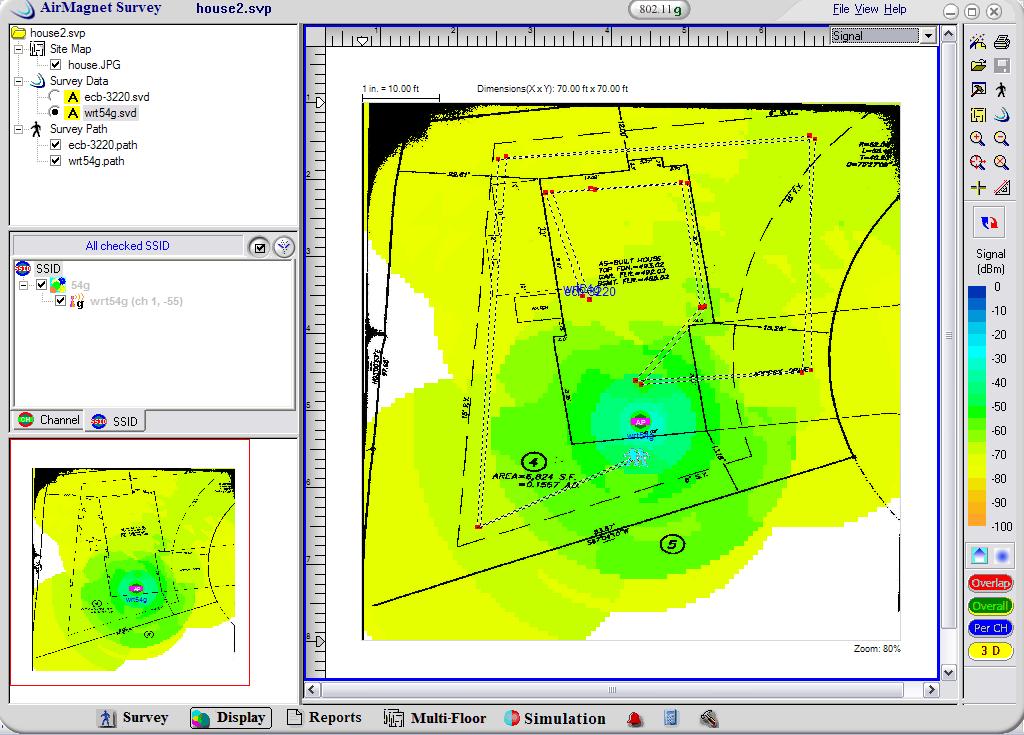1024x735 pixels.
Task: Click the zoom in magnifier icon
Action: (x=978, y=139)
